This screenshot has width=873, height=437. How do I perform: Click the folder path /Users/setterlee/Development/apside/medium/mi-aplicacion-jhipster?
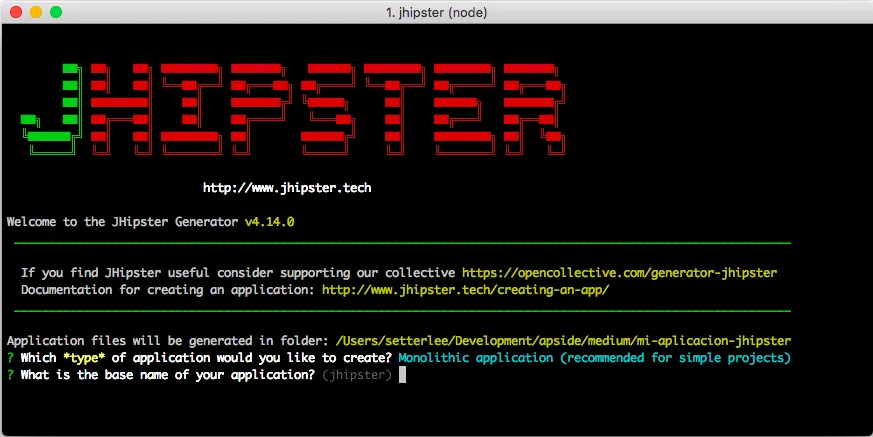pyautogui.click(x=563, y=341)
